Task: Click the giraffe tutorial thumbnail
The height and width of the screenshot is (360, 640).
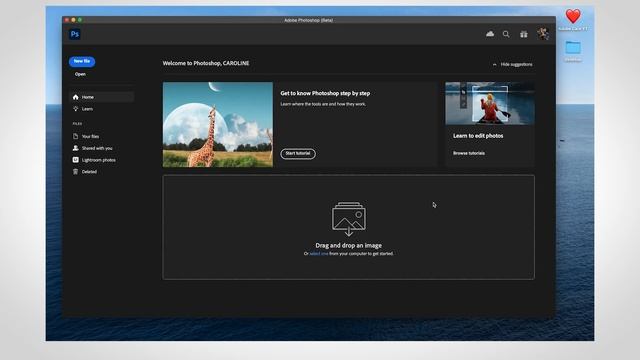Action: [x=218, y=124]
